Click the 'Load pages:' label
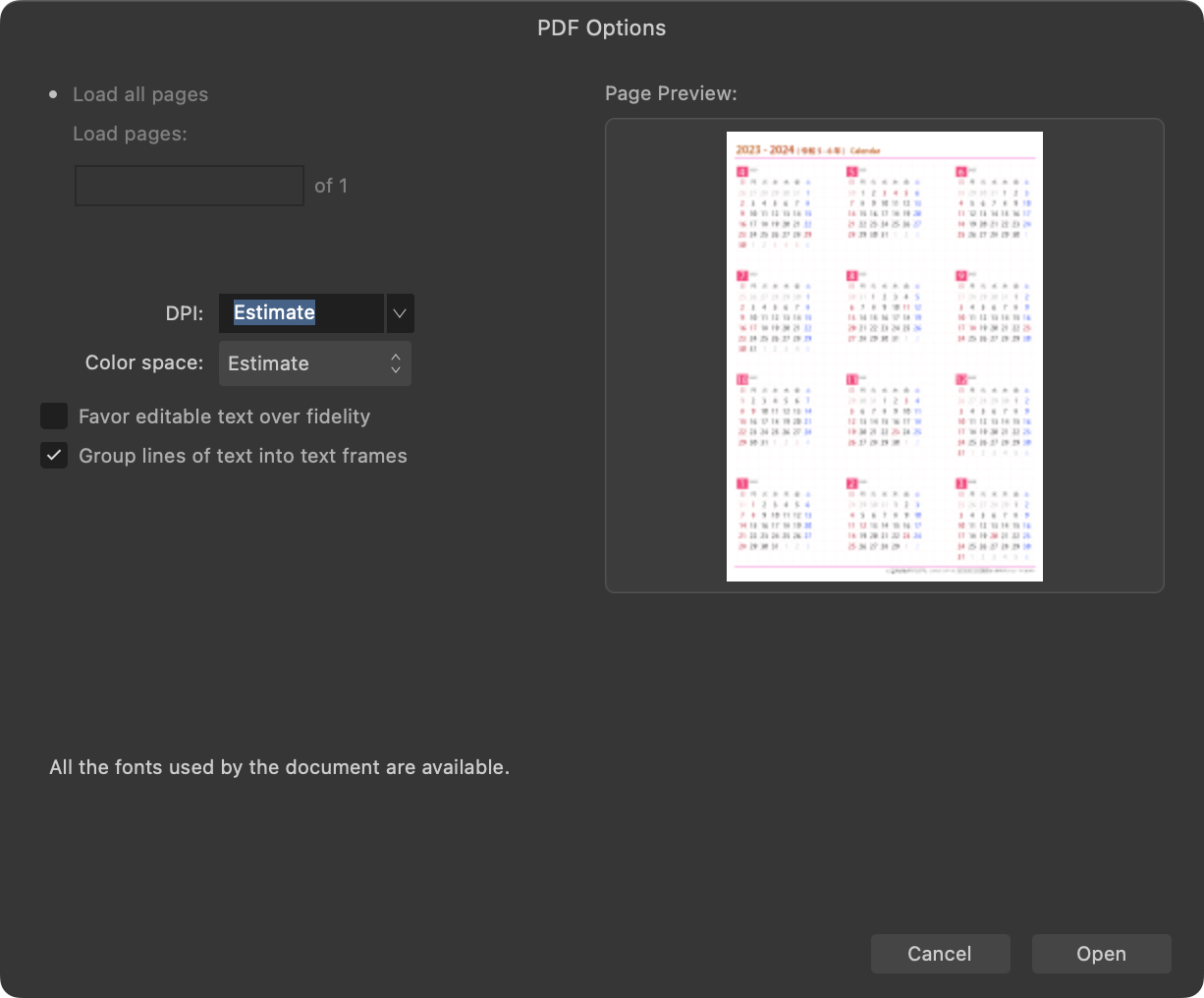 pos(130,134)
